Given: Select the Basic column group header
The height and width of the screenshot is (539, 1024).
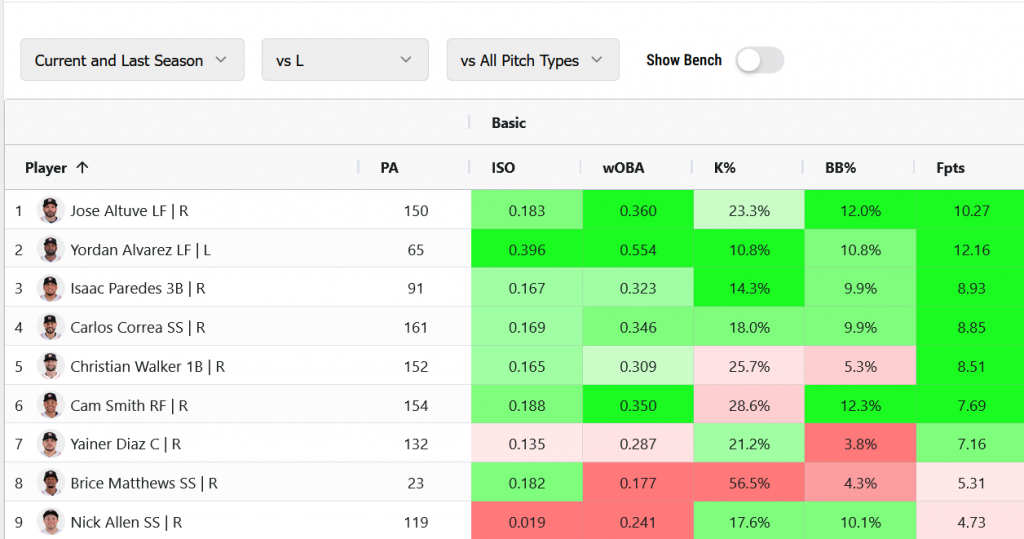Looking at the screenshot, I should click(x=508, y=123).
